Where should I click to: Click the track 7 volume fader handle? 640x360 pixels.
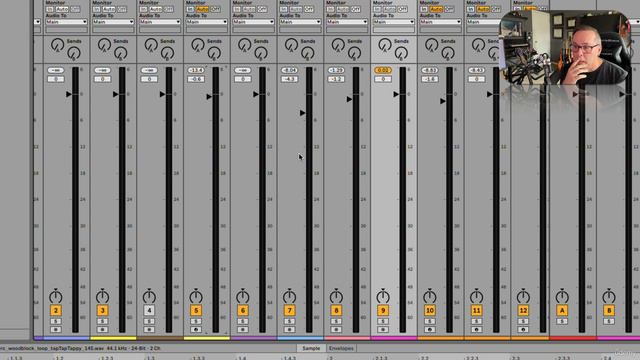[x=302, y=113]
